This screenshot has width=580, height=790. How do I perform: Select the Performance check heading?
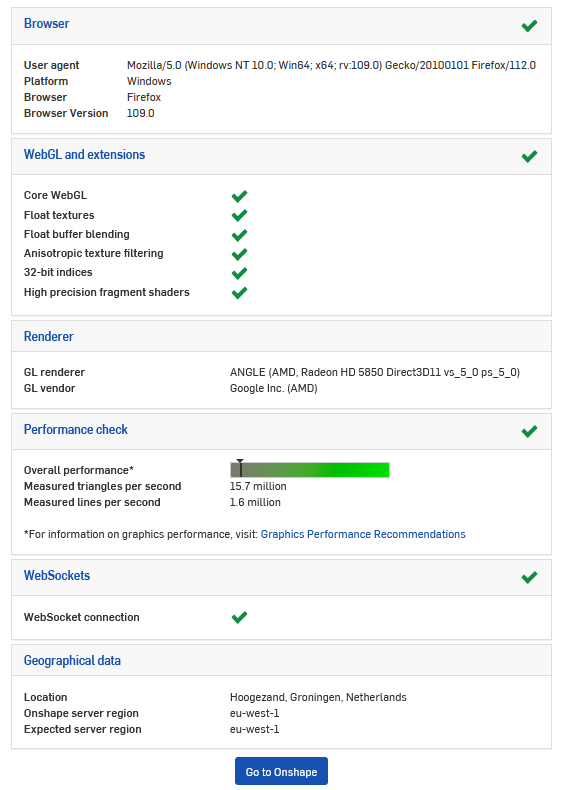76,429
